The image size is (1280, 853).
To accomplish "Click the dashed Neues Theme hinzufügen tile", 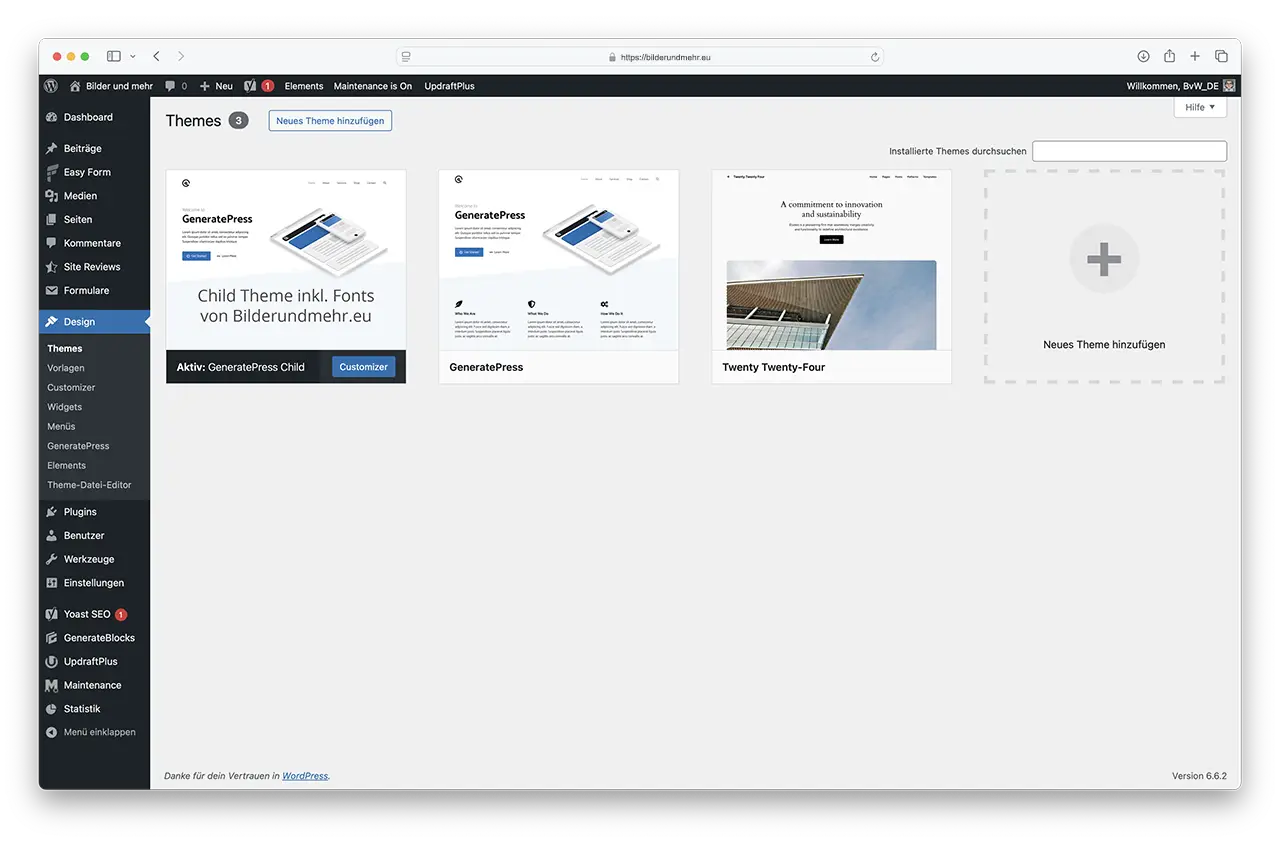I will 1104,277.
